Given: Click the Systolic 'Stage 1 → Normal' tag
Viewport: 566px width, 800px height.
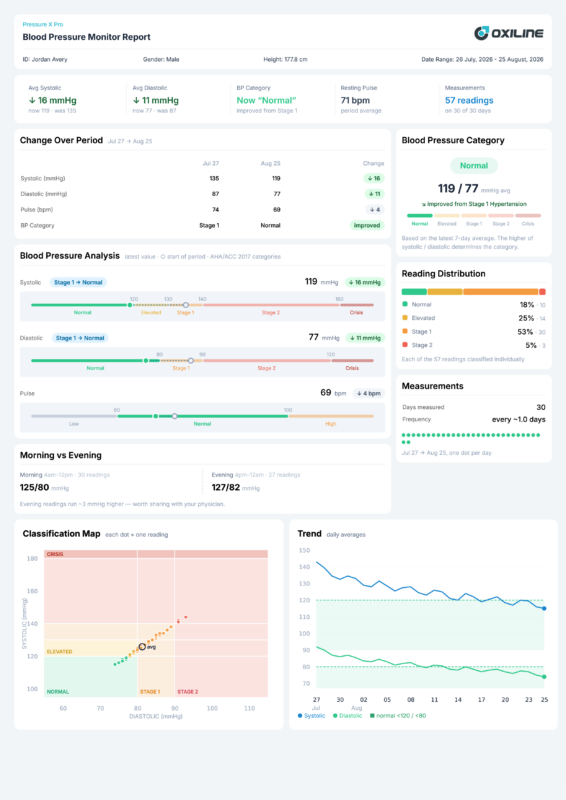Looking at the screenshot, I should [78, 282].
